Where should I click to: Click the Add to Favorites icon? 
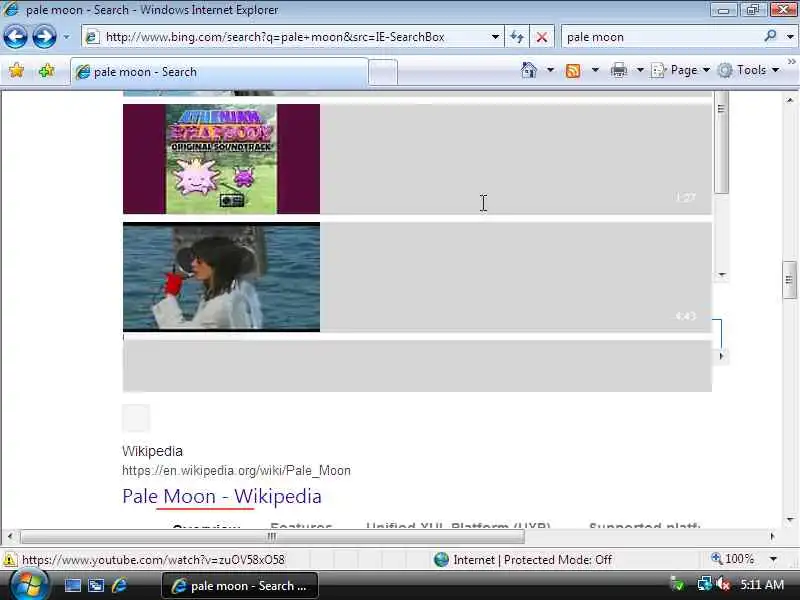46,70
